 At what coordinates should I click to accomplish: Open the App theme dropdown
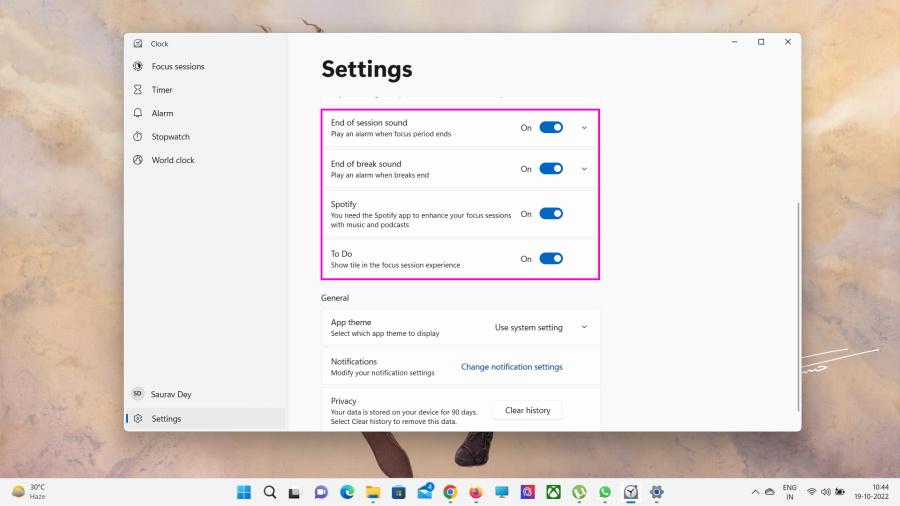(540, 327)
